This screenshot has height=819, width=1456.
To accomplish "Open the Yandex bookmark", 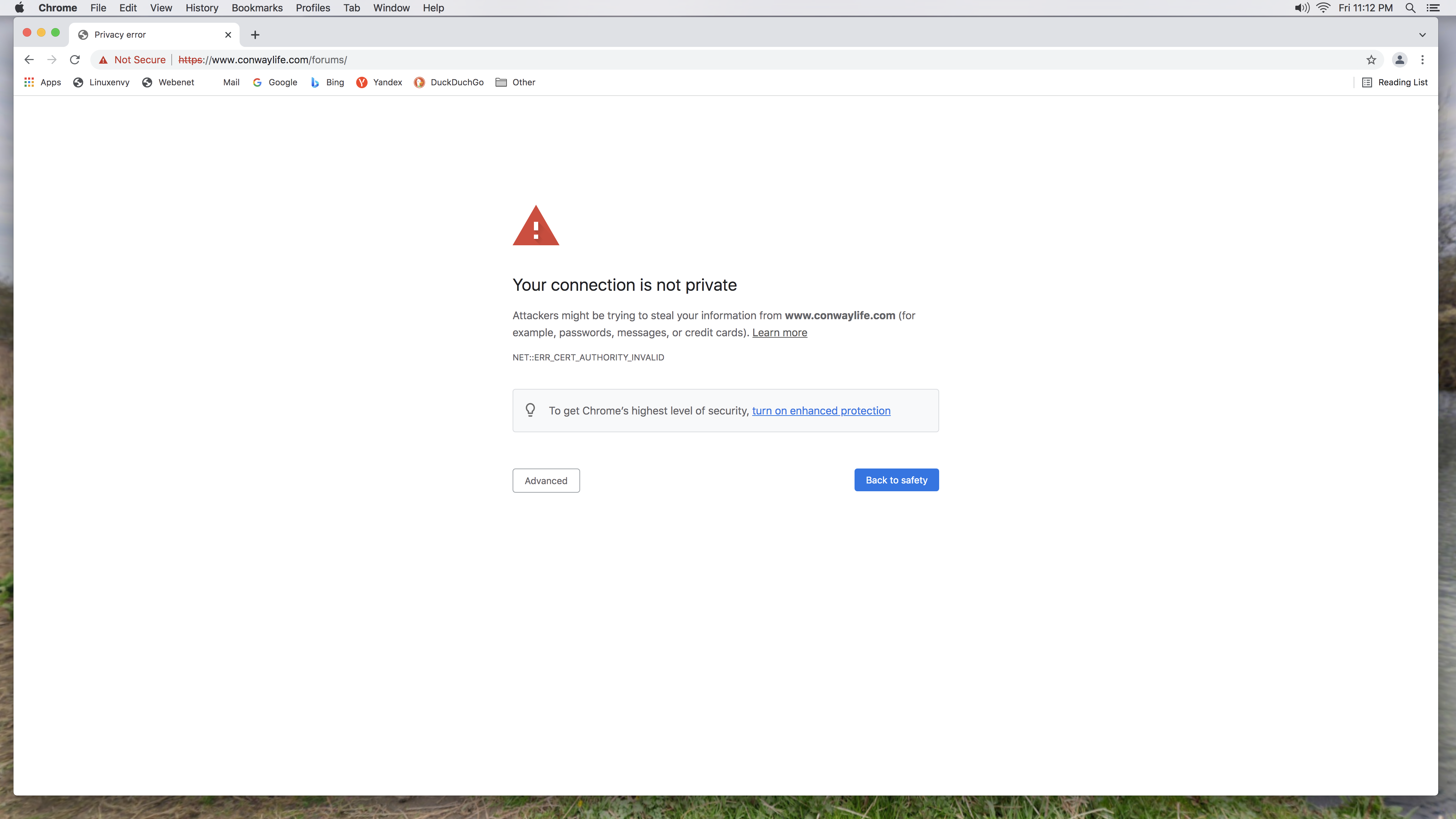I will (379, 82).
